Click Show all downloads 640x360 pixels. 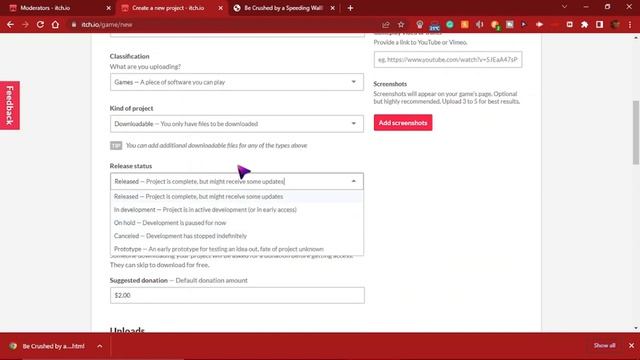tap(604, 346)
